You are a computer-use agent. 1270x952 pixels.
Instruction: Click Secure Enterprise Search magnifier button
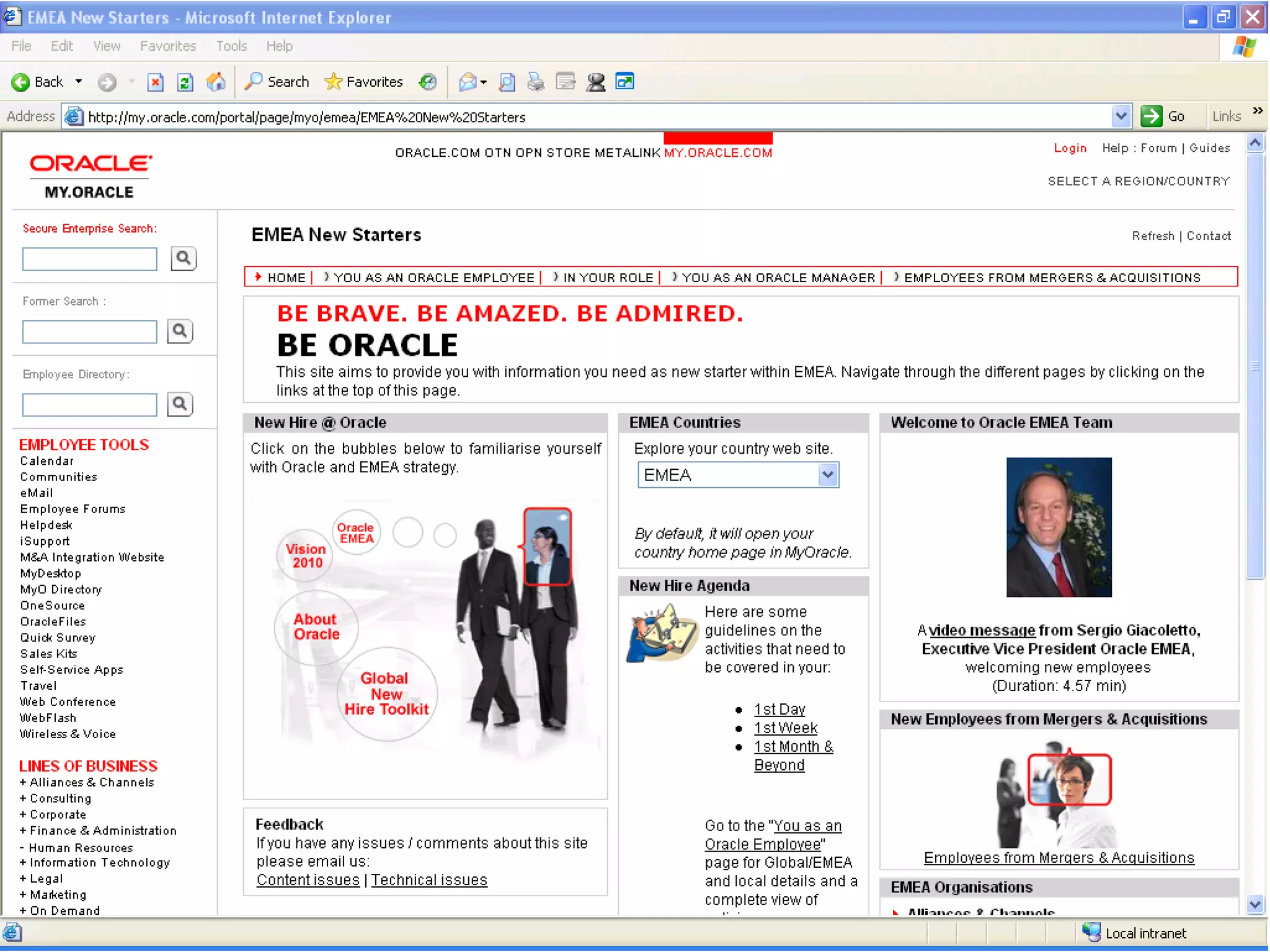point(183,258)
